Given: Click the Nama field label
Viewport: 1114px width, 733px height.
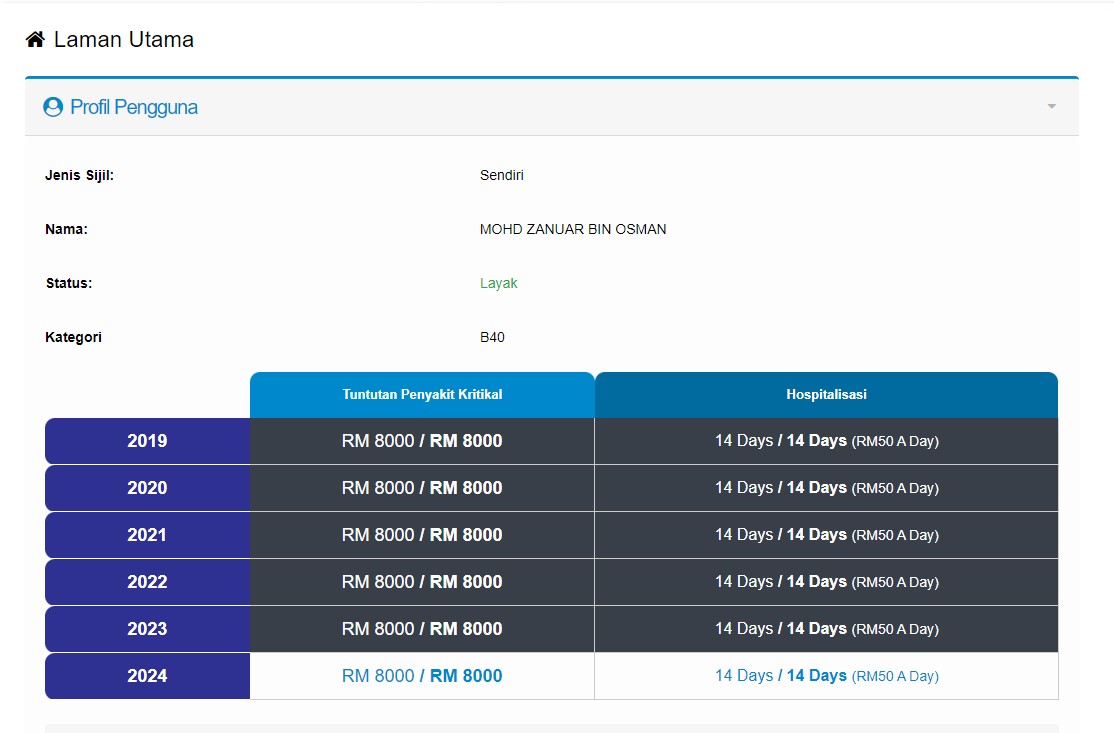Looking at the screenshot, I should click(66, 229).
